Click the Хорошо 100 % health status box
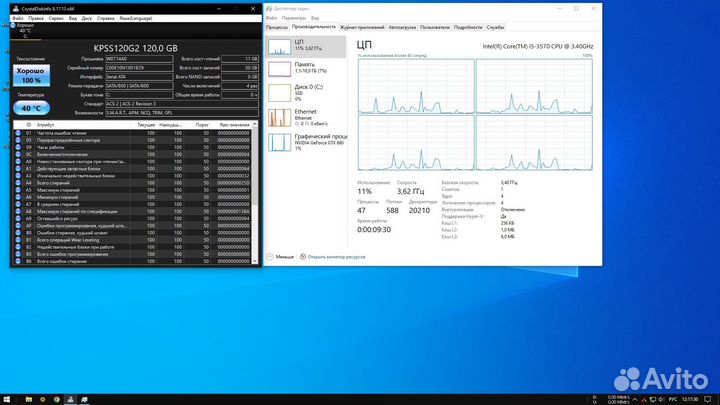 click(30, 75)
